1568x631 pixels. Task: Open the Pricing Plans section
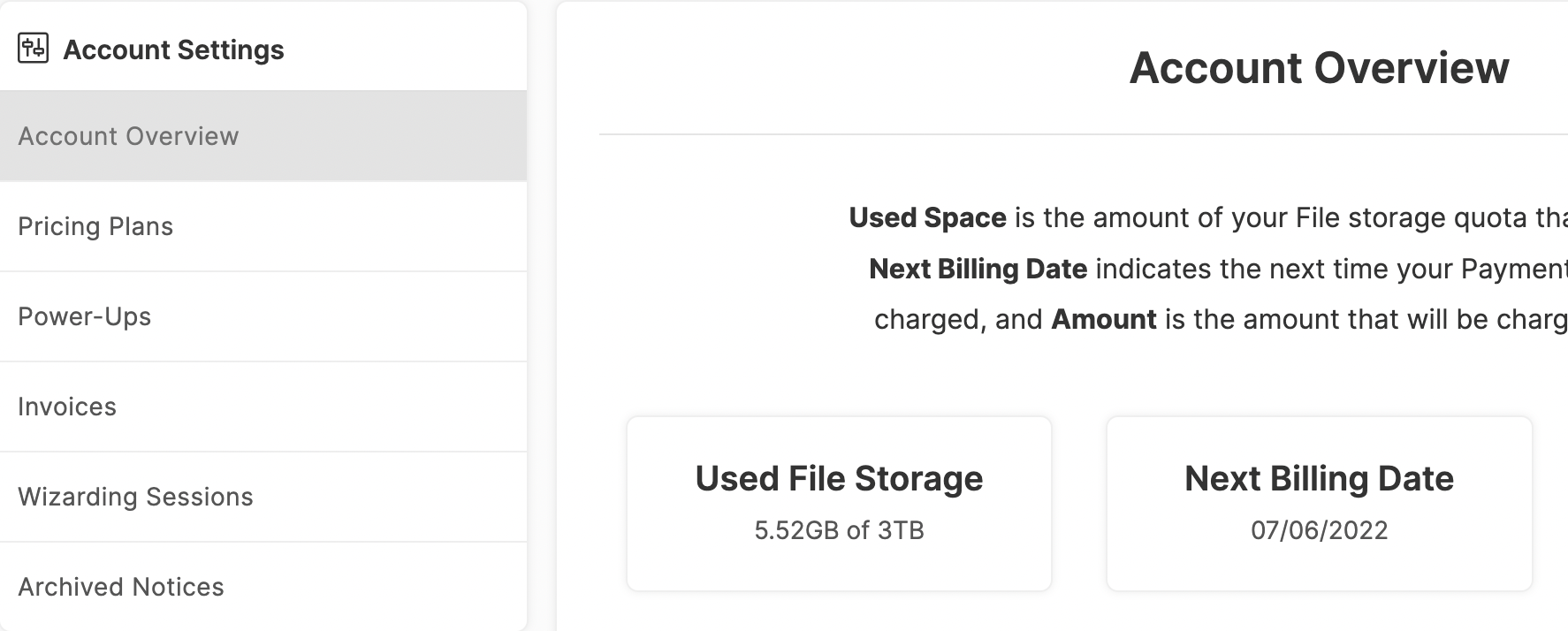[263, 226]
